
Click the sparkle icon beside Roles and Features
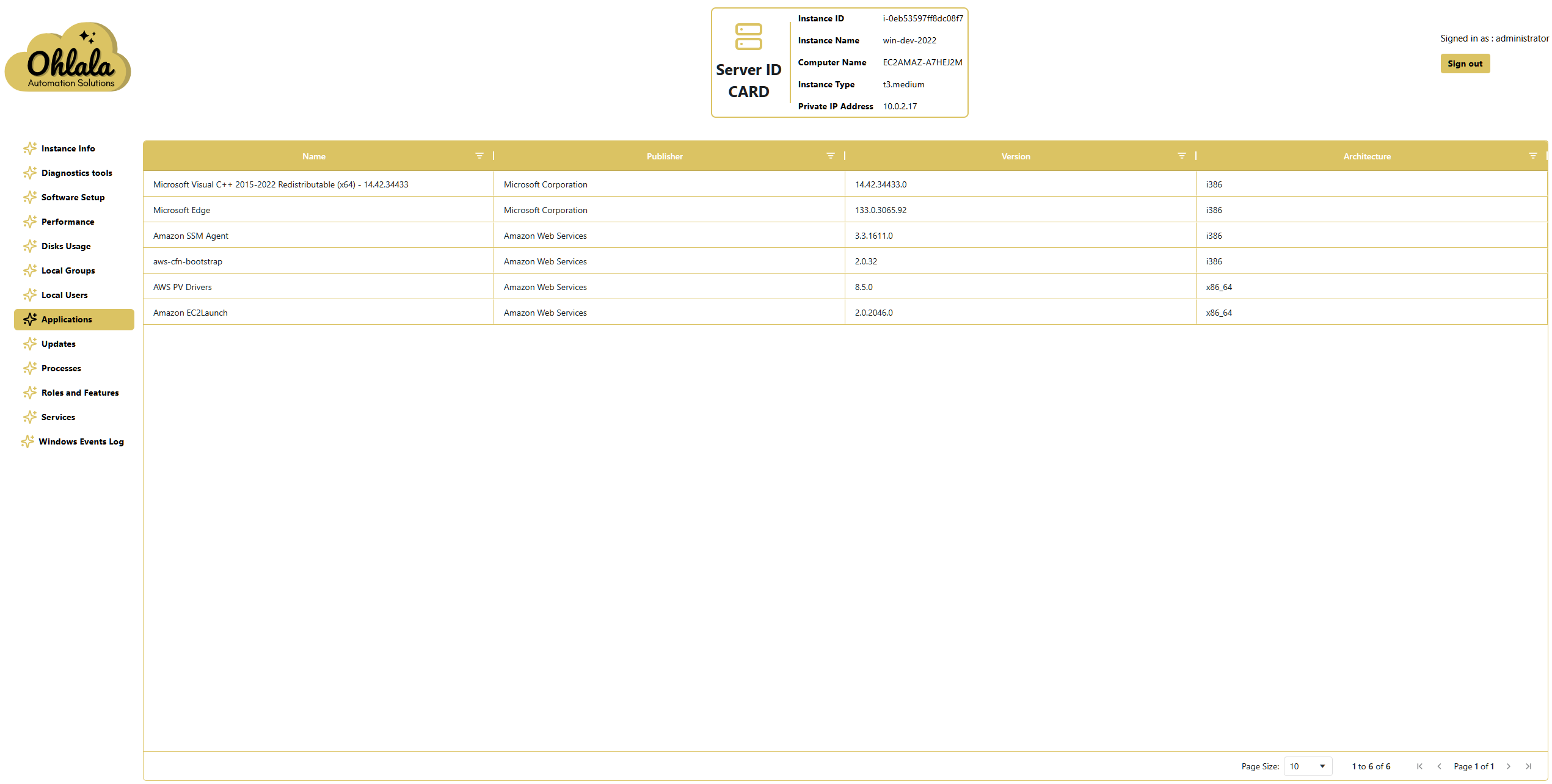tap(30, 393)
